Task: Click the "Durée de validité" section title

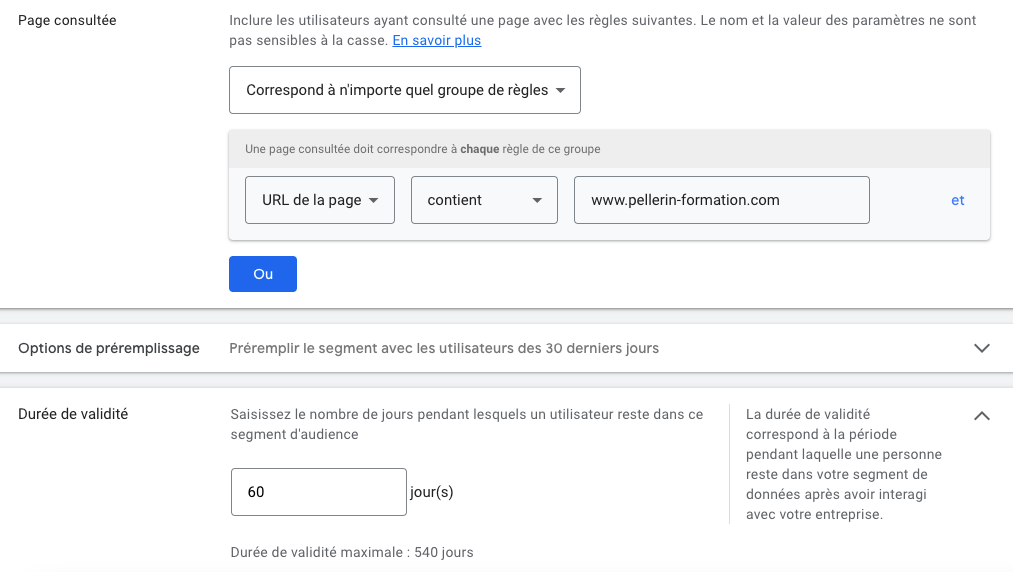Action: [x=73, y=414]
